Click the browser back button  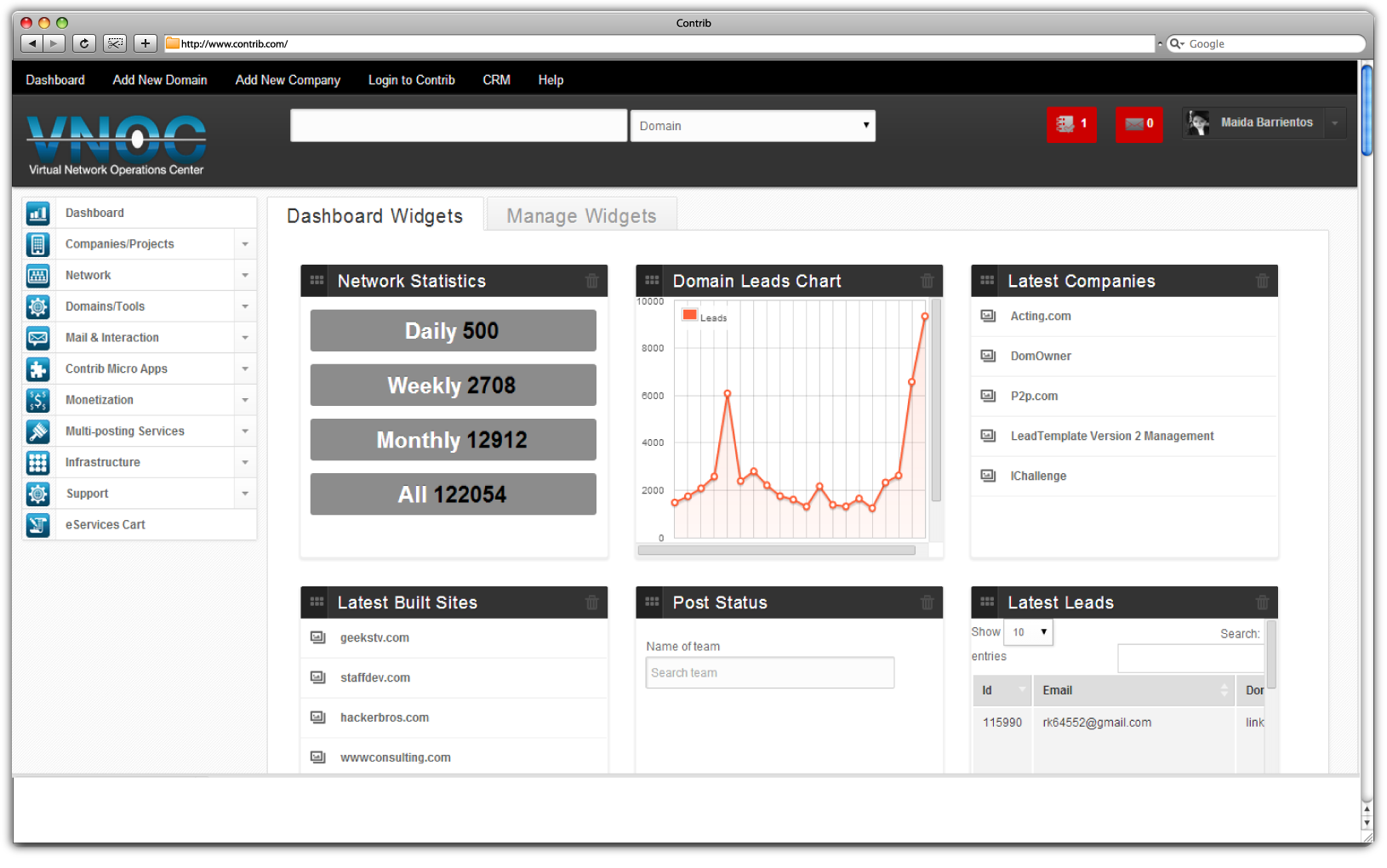(x=32, y=43)
